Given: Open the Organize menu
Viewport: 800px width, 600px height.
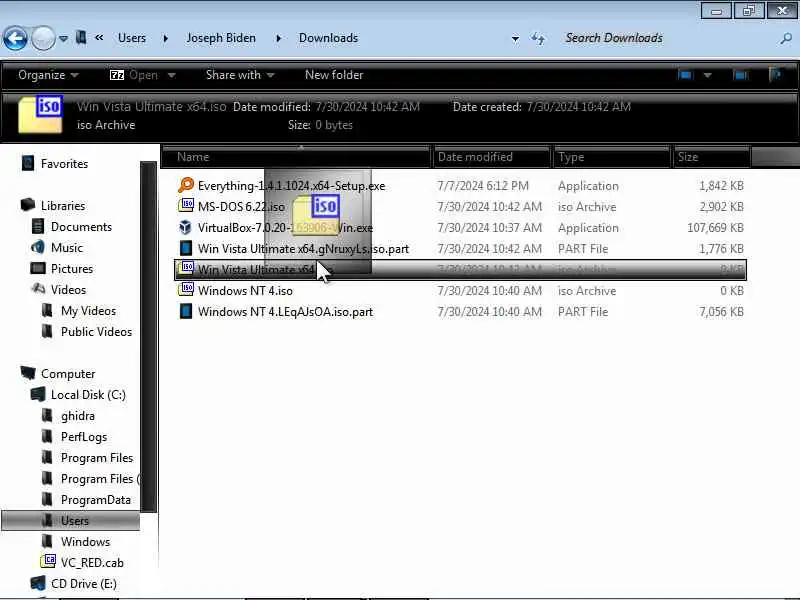Looking at the screenshot, I should (48, 75).
